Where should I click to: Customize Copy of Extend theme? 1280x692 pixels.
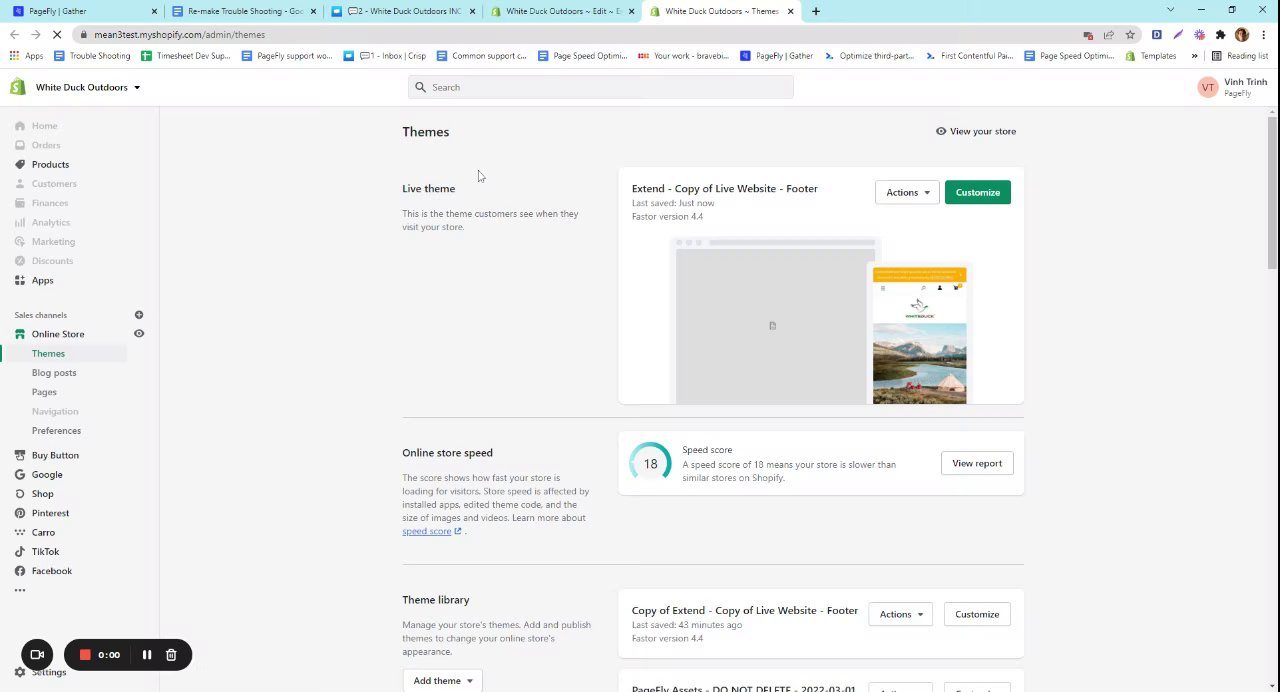(977, 614)
